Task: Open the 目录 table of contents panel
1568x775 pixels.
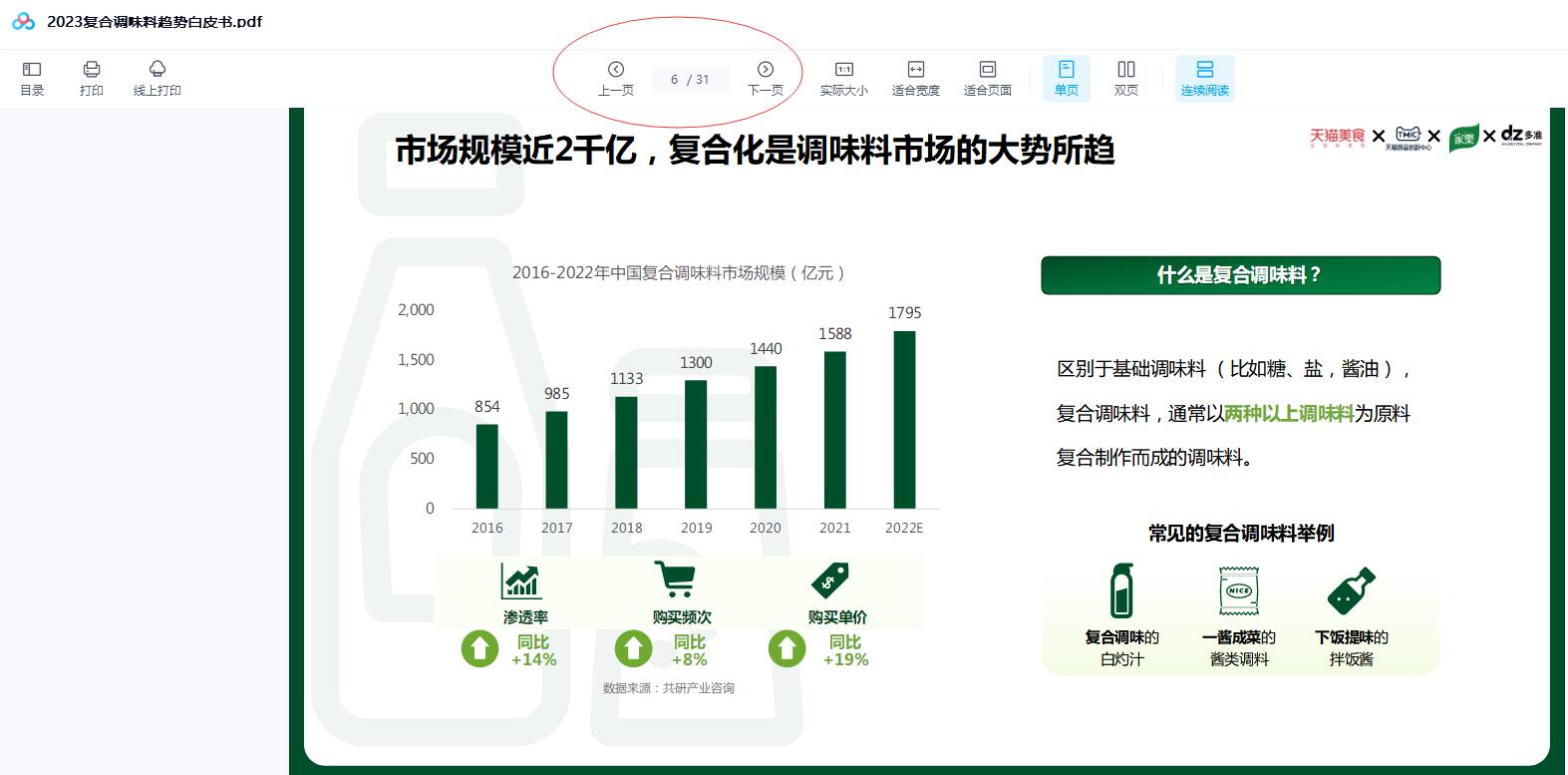Action: [32, 78]
